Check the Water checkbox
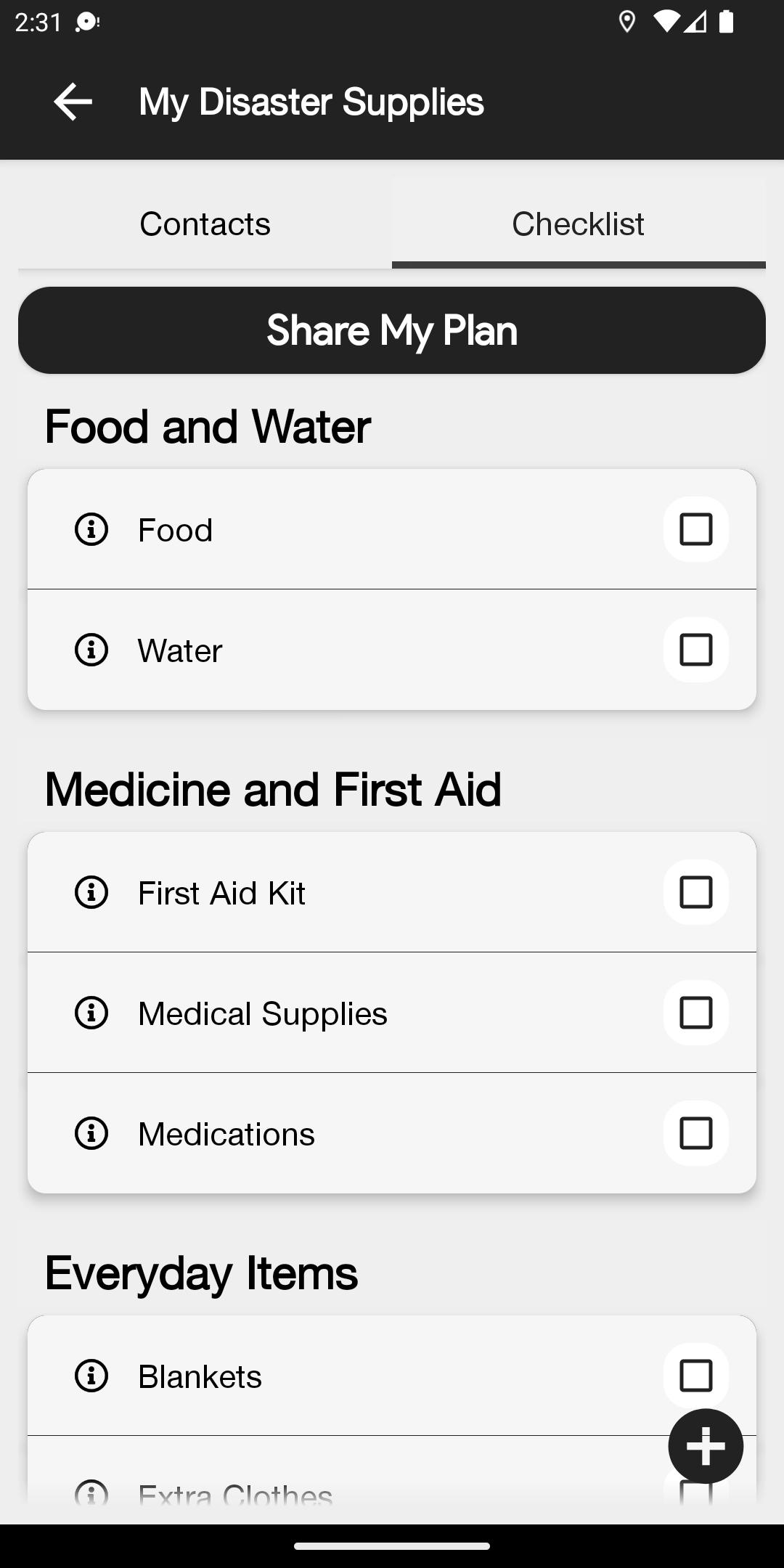 [x=695, y=650]
